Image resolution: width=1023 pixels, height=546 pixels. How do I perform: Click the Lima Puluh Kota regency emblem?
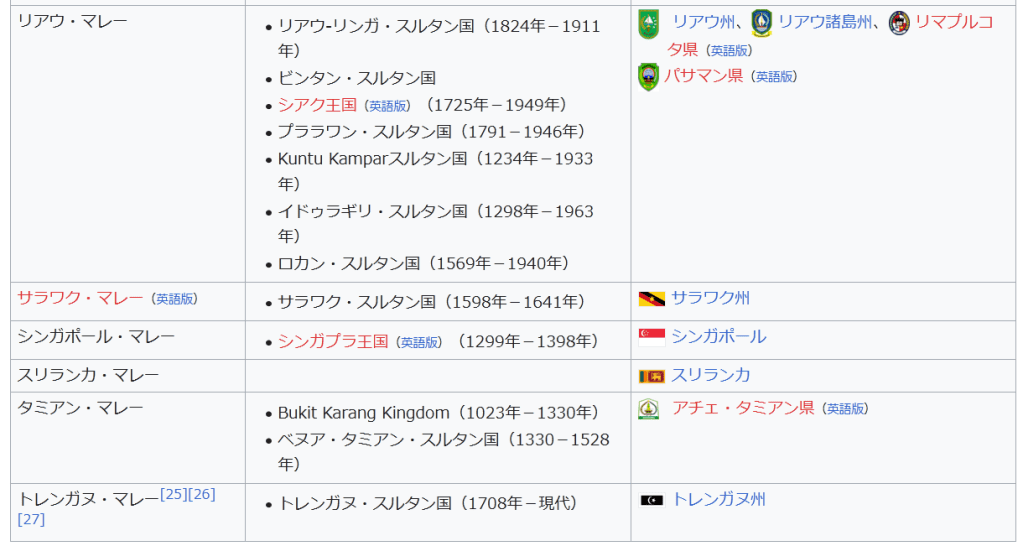tap(899, 23)
